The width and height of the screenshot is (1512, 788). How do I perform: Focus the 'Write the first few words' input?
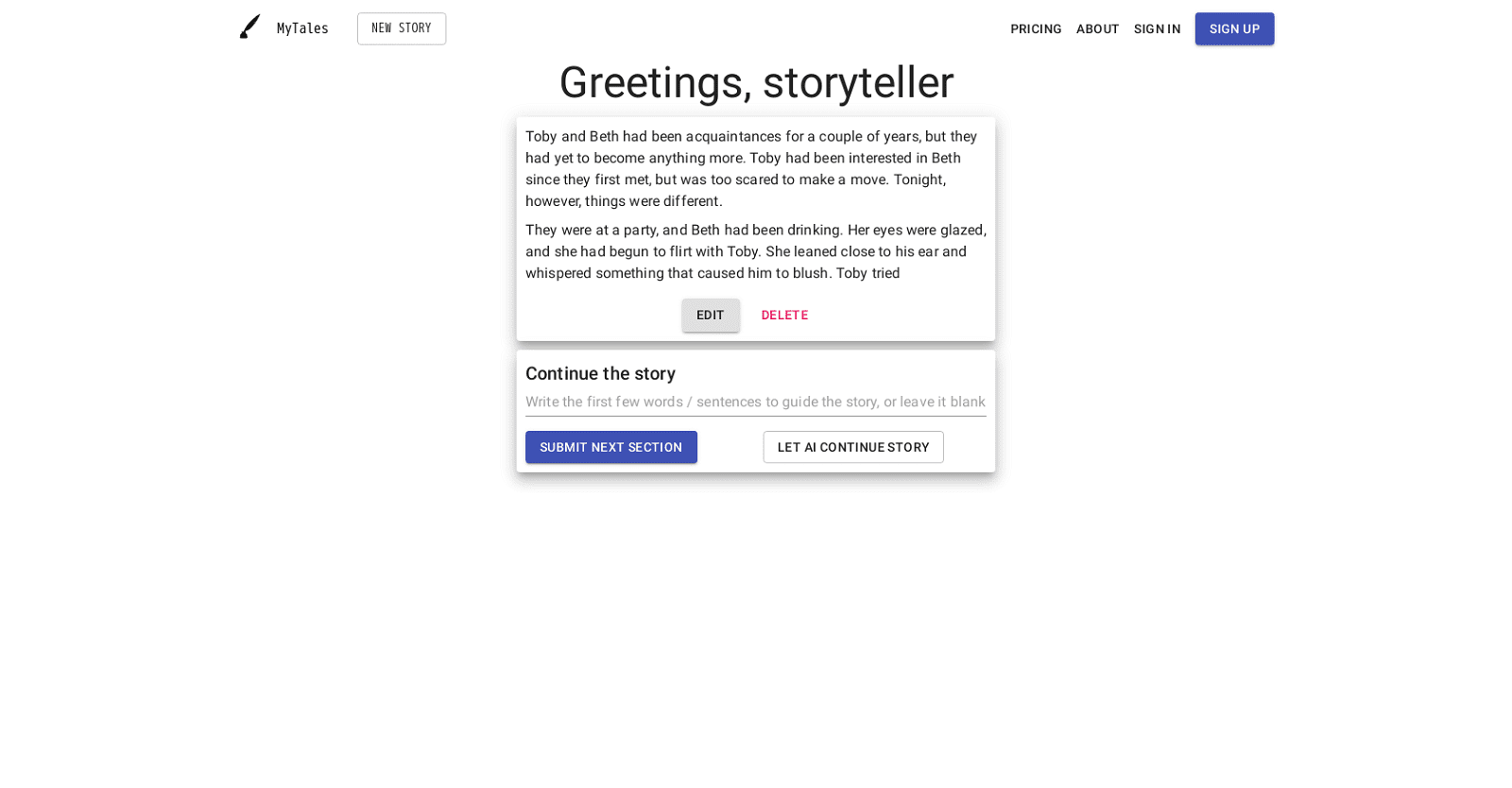pyautogui.click(x=755, y=402)
